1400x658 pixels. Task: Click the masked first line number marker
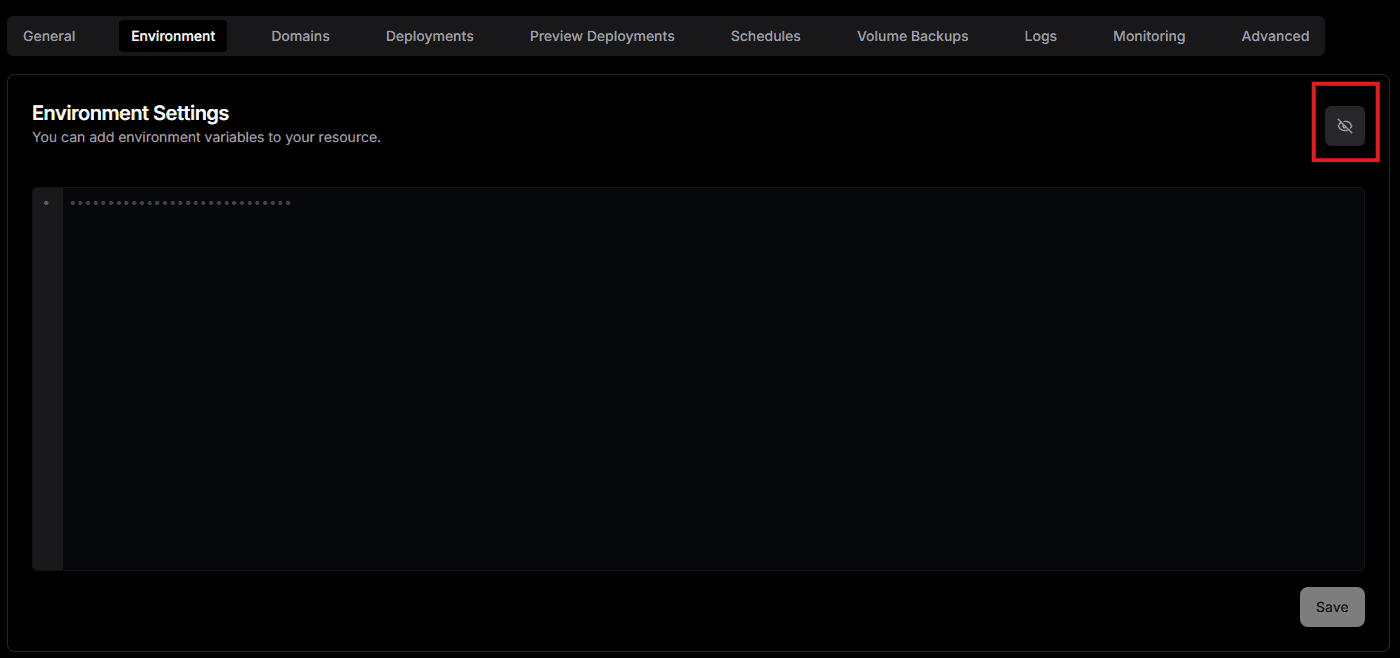coord(46,203)
